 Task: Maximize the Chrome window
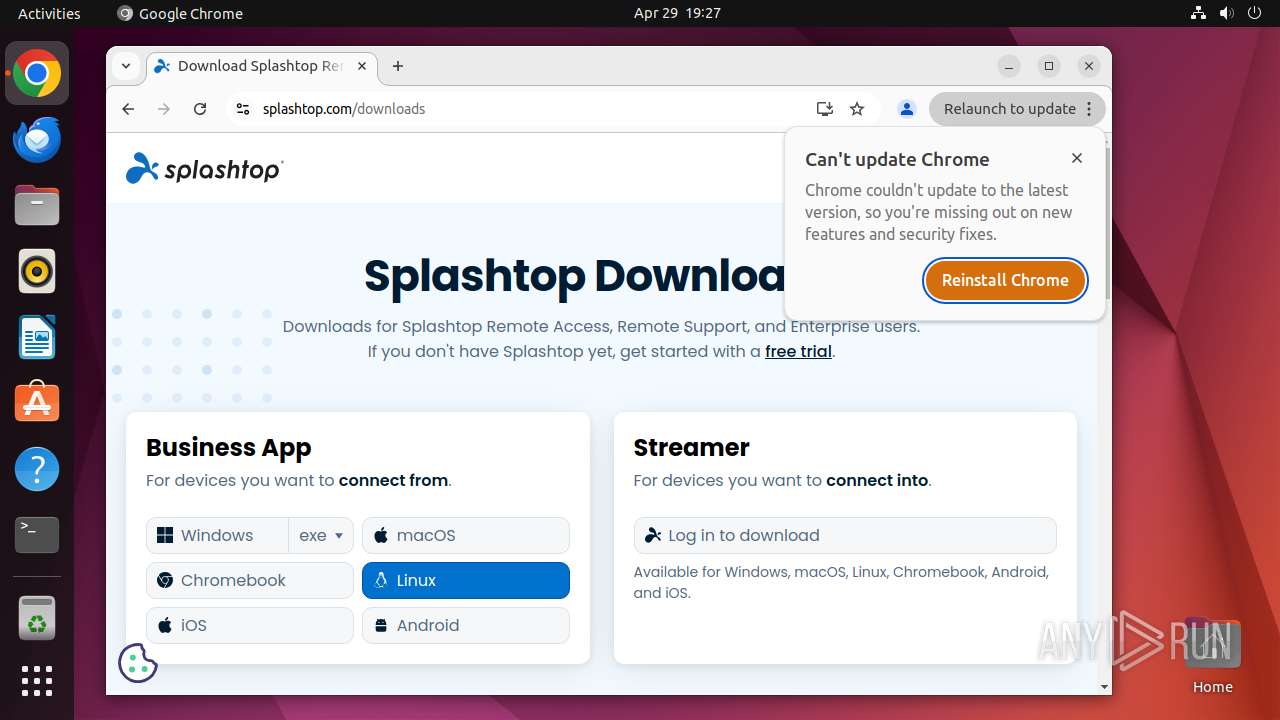1049,66
